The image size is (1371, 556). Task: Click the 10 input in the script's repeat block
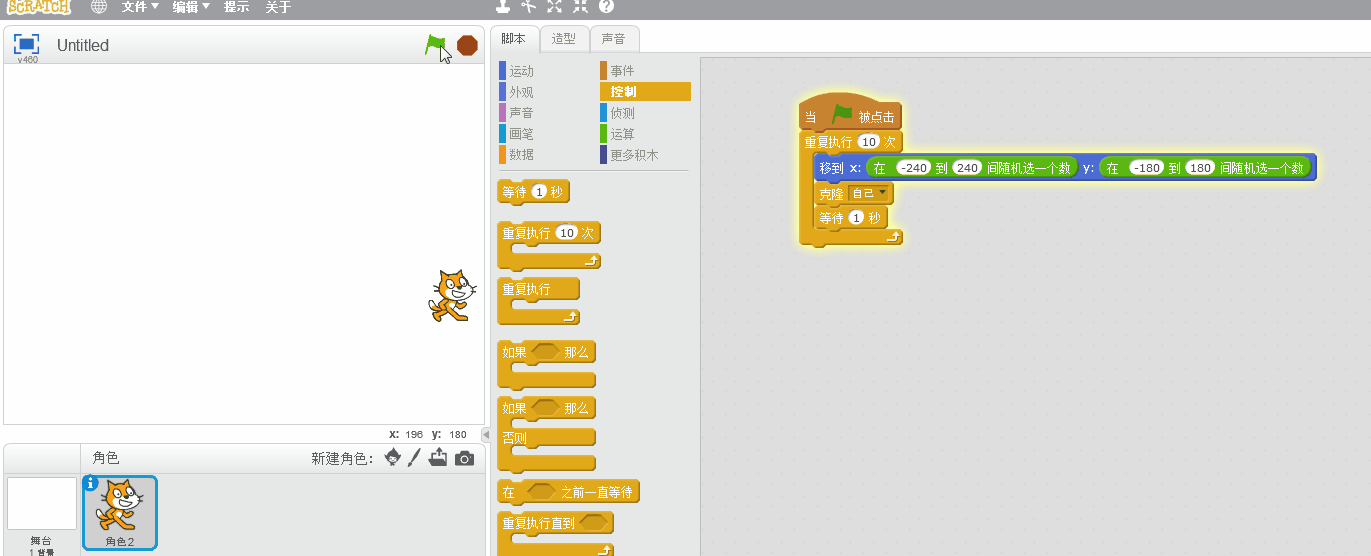coord(868,142)
